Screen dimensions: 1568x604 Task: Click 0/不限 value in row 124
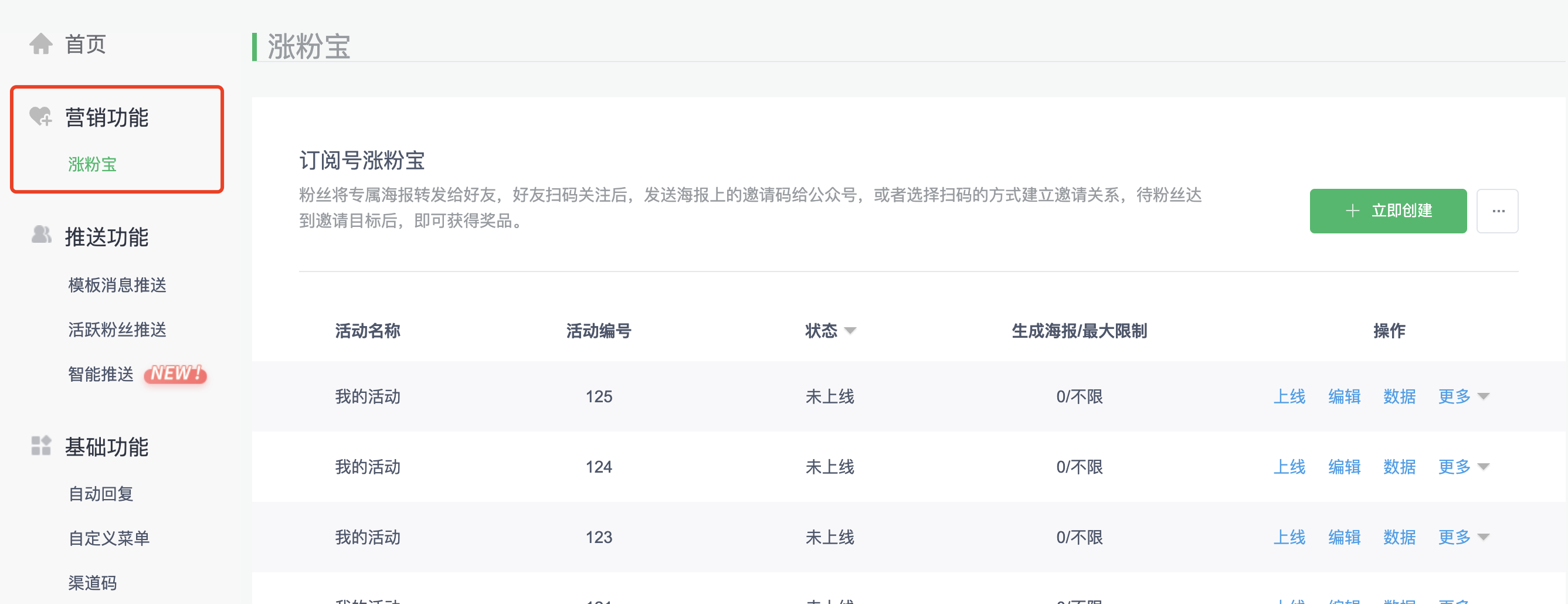click(x=1079, y=467)
